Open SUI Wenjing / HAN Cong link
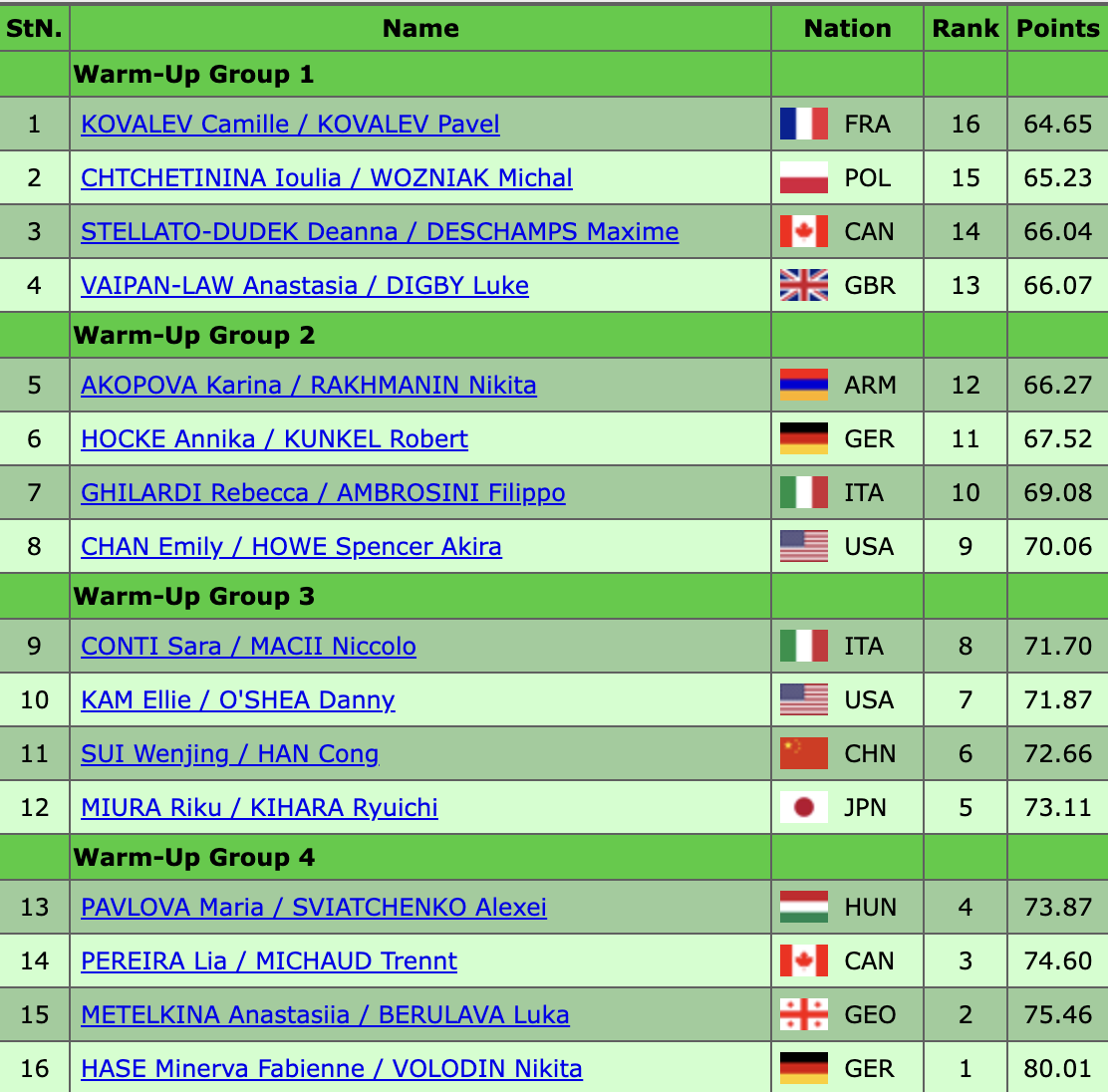Viewport: 1108px width, 1092px height. coord(229,754)
